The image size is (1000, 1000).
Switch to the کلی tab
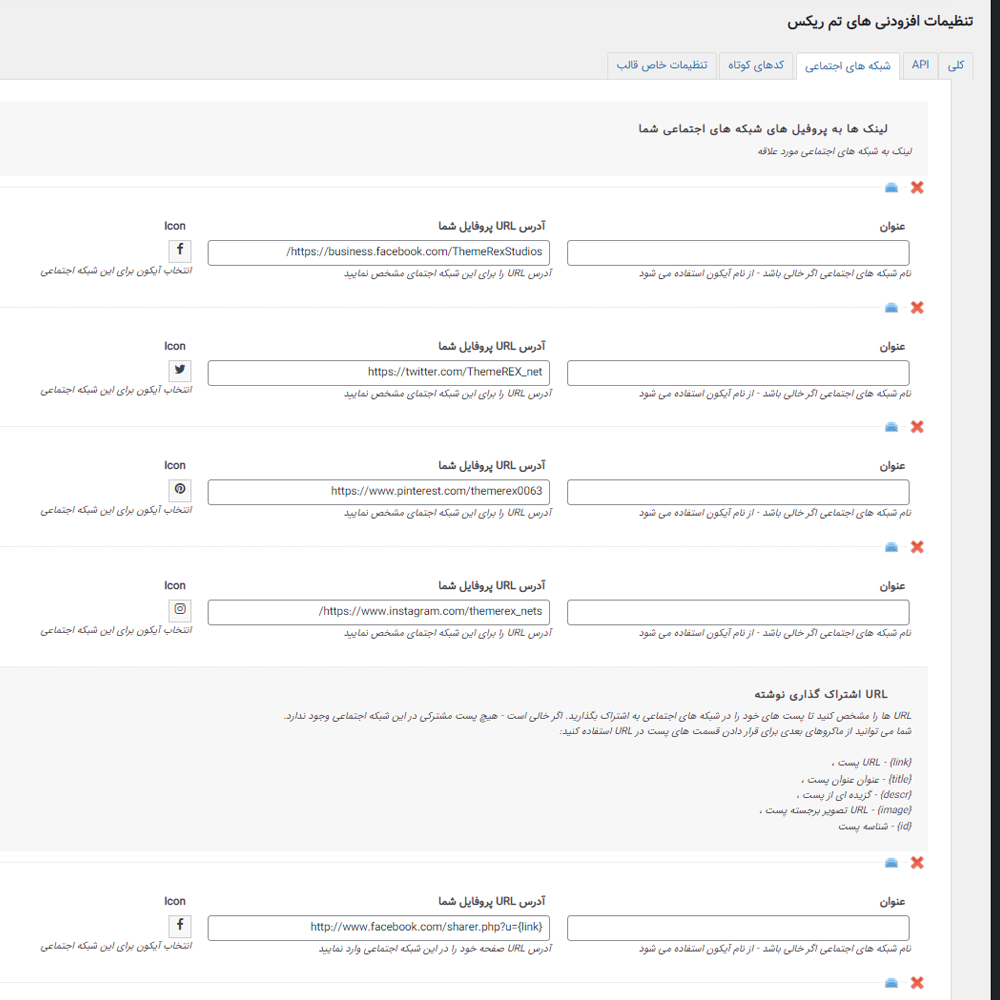955,66
